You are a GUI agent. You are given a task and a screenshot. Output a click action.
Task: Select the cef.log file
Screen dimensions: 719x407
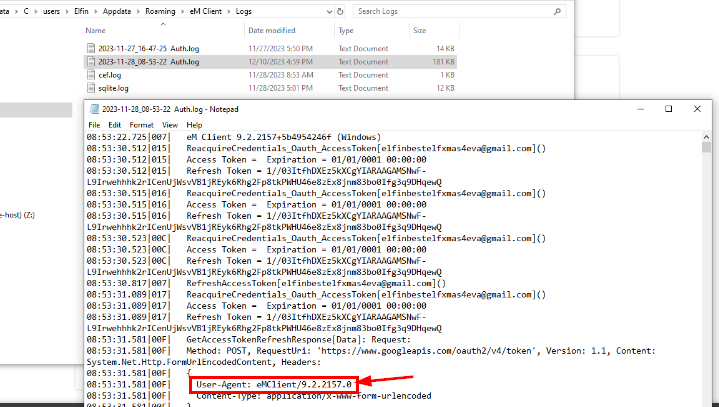110,75
